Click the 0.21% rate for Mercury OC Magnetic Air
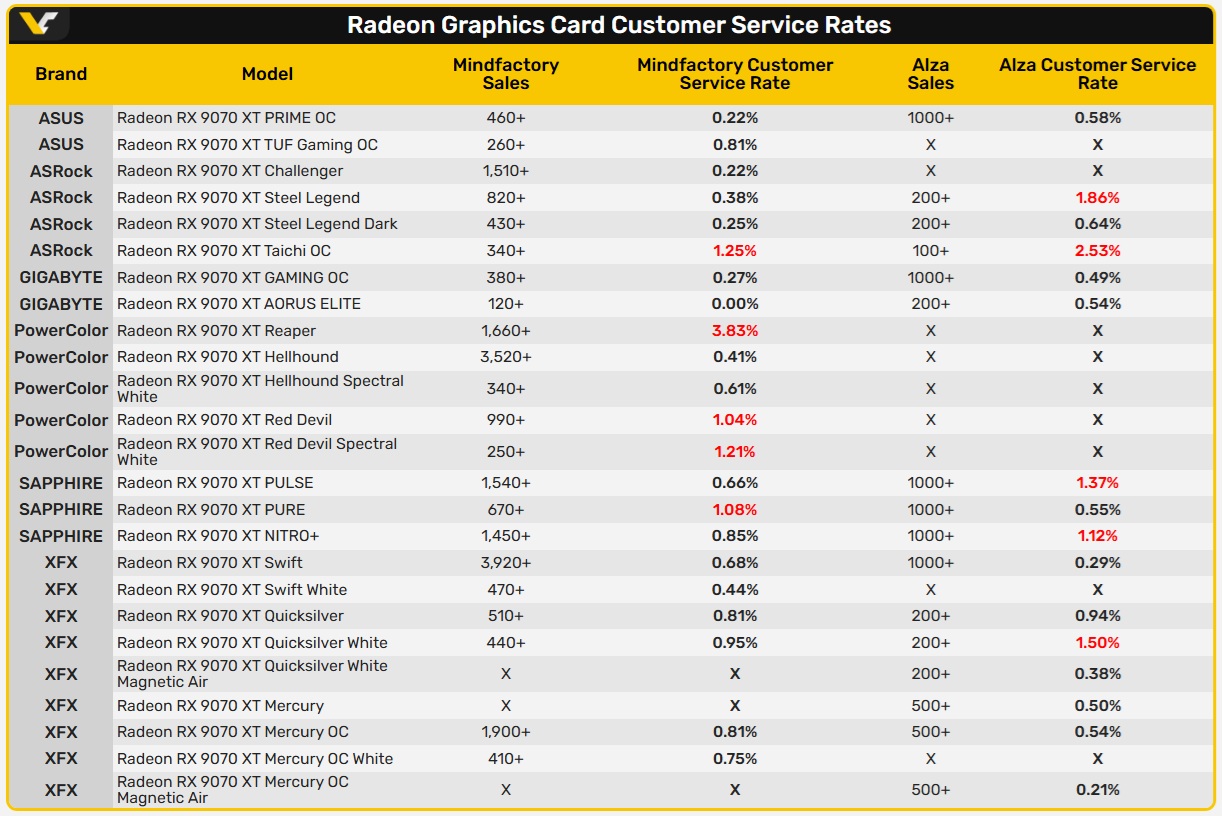1222x816 pixels. (x=1097, y=790)
